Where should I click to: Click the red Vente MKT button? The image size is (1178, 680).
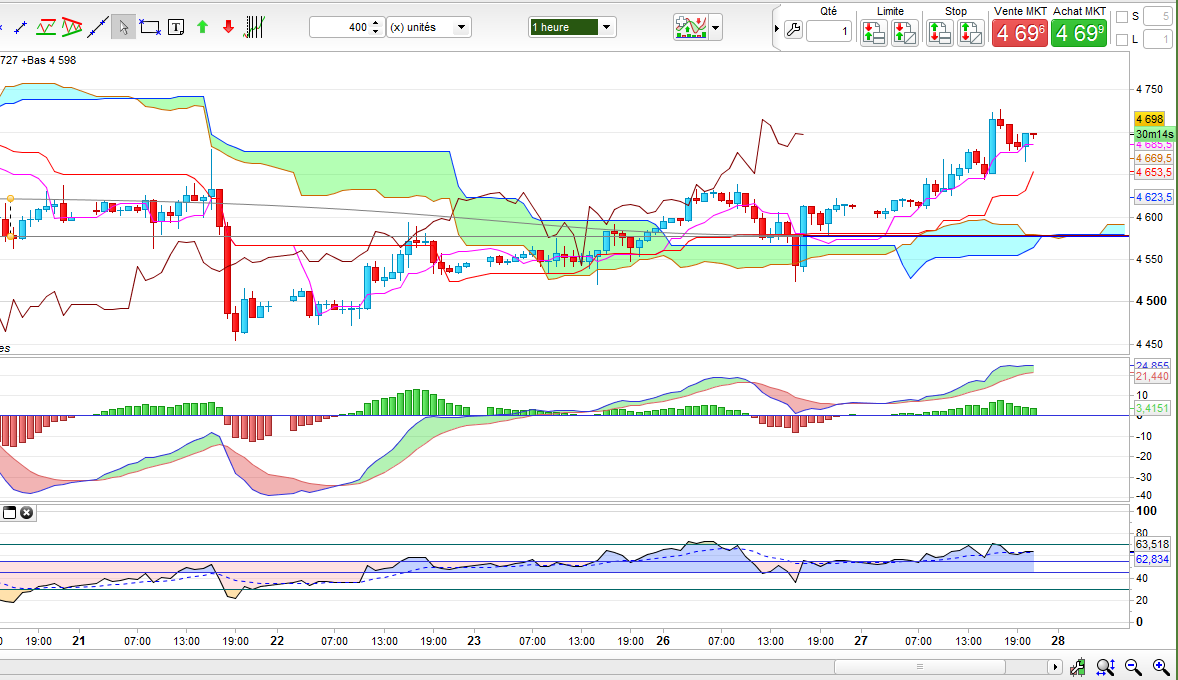point(1019,33)
